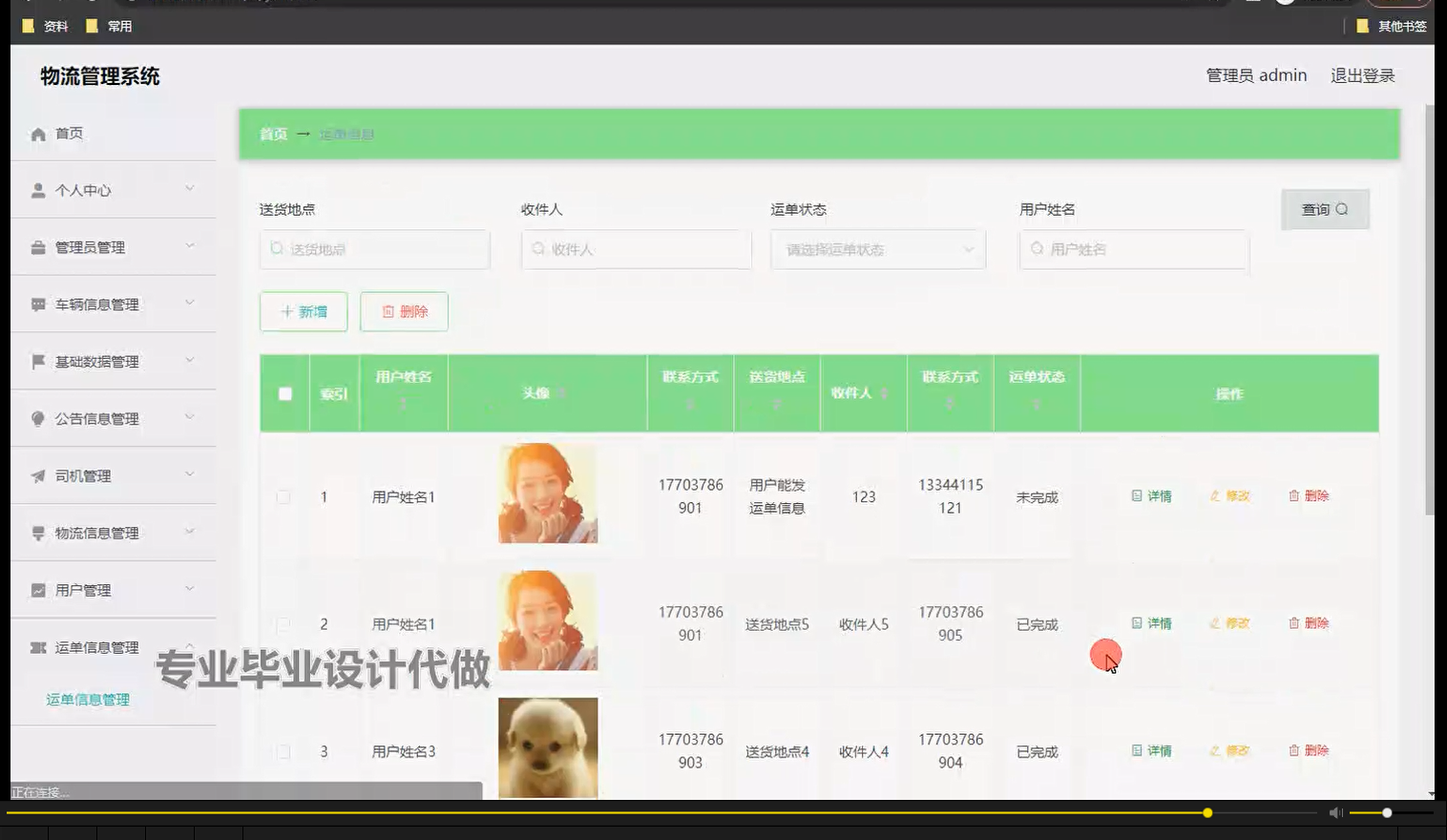Click the flag icon beside 基础数据管理

click(x=37, y=361)
